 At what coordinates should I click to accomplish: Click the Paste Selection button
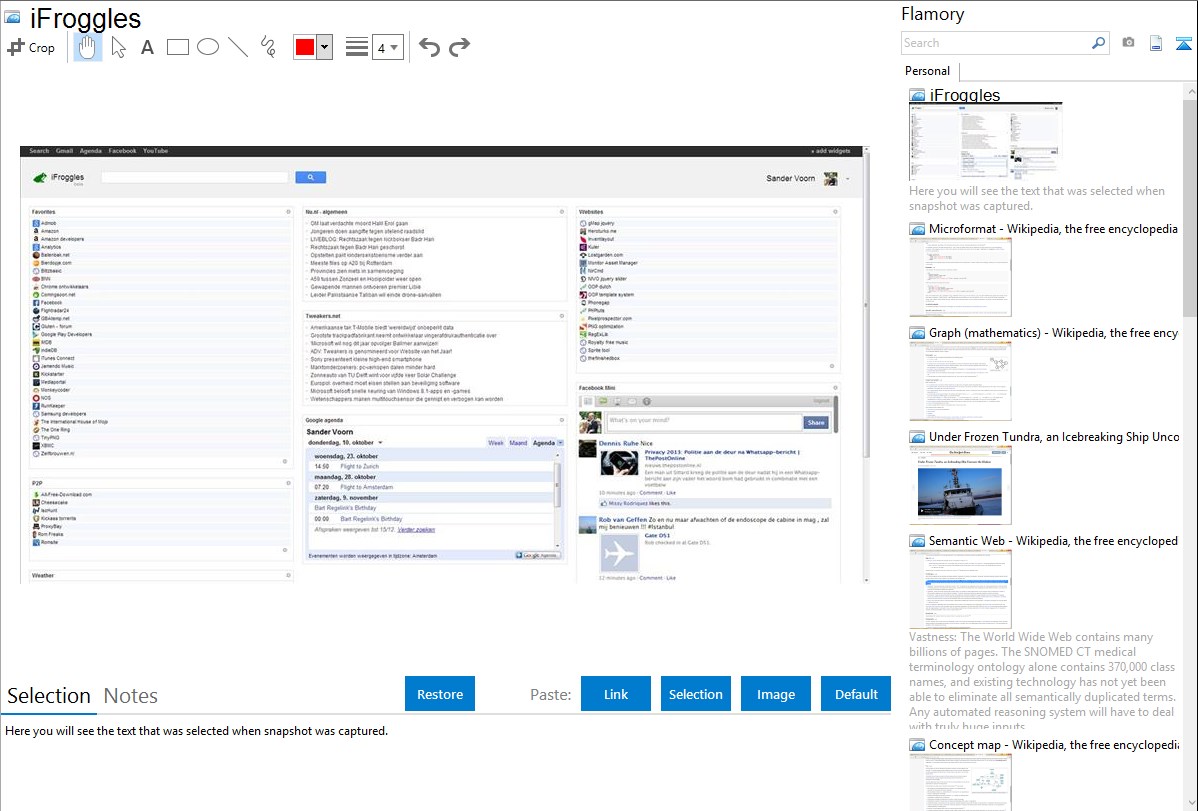click(x=696, y=694)
